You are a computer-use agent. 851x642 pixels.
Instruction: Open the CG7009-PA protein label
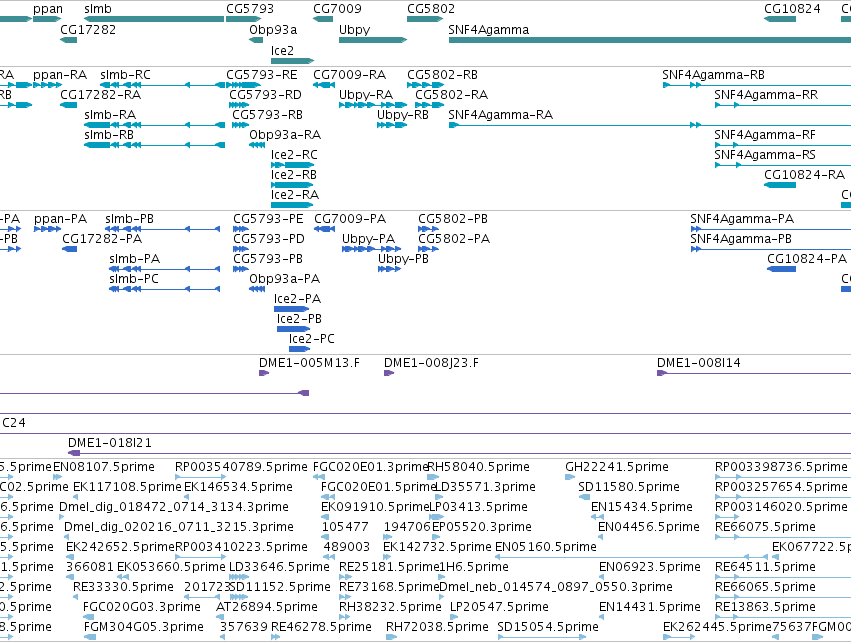point(350,219)
